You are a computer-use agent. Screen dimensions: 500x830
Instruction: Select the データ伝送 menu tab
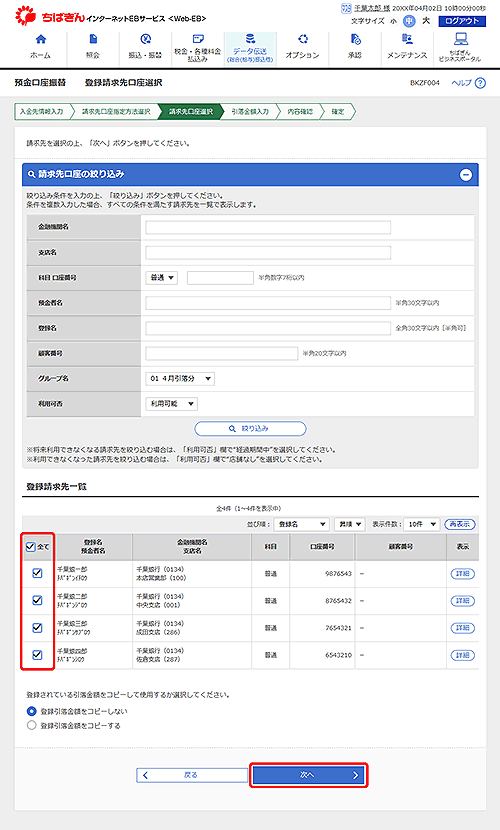pyautogui.click(x=250, y=48)
